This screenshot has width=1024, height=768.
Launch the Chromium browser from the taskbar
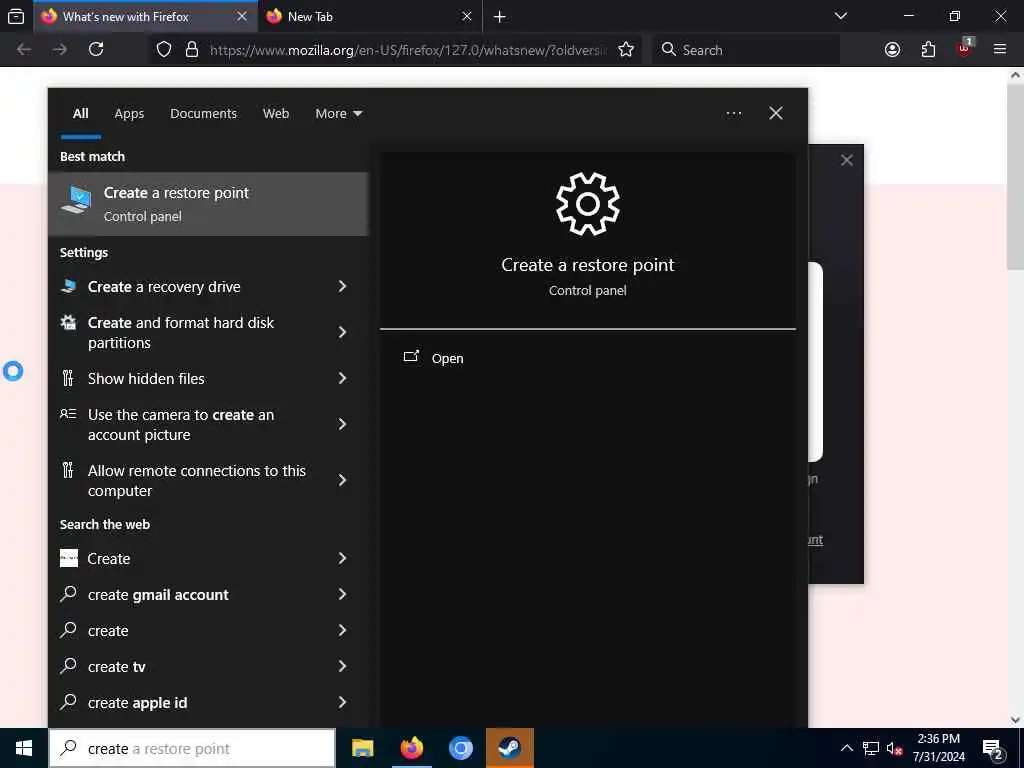(x=460, y=748)
